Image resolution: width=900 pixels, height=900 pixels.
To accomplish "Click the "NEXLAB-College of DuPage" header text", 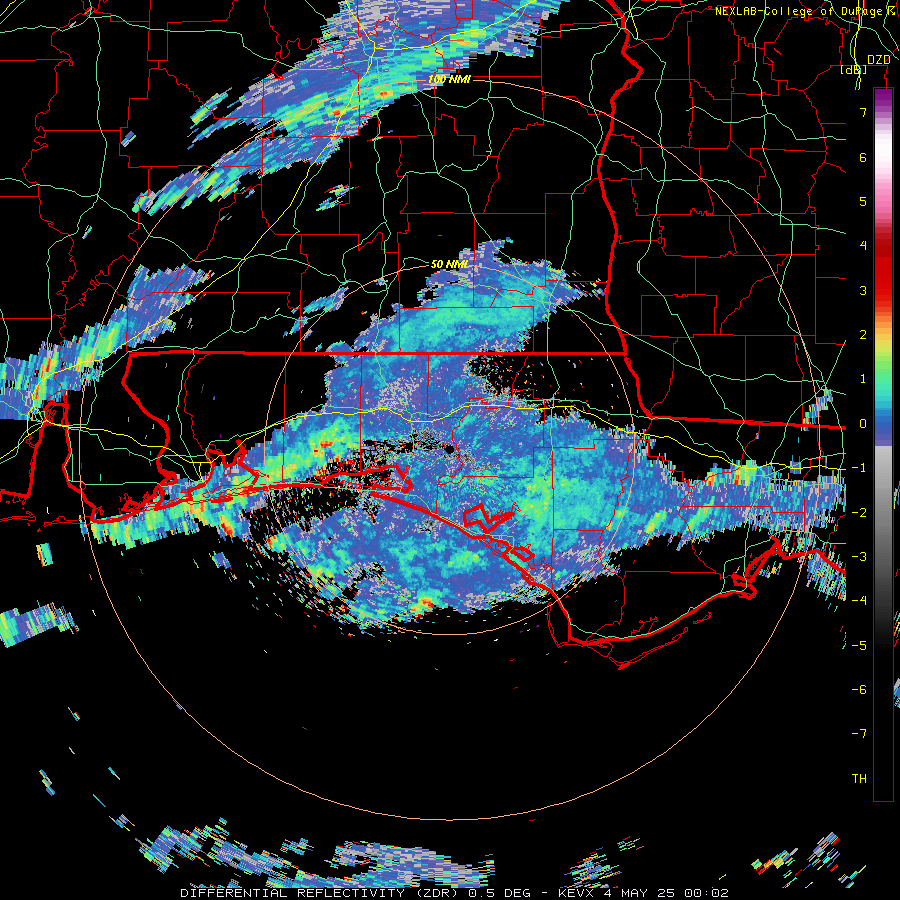I will point(798,11).
